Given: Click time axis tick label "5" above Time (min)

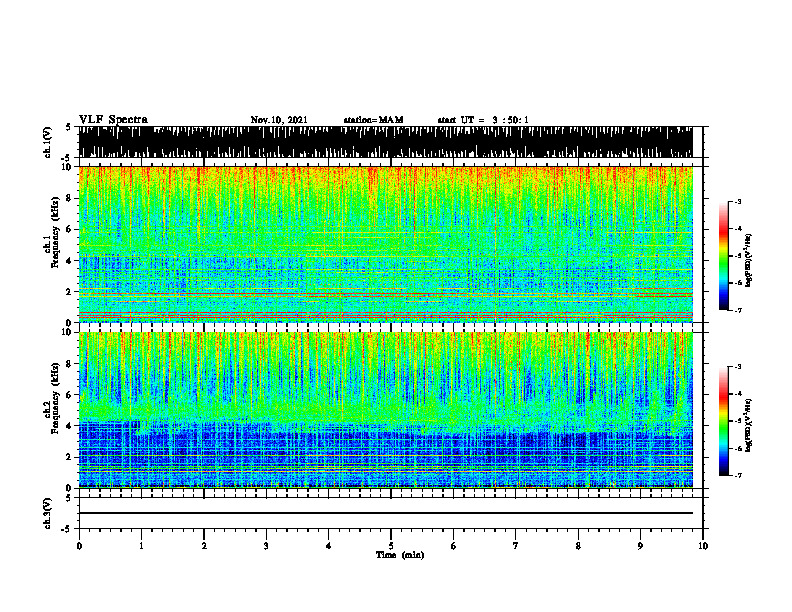Looking at the screenshot, I should tap(391, 546).
